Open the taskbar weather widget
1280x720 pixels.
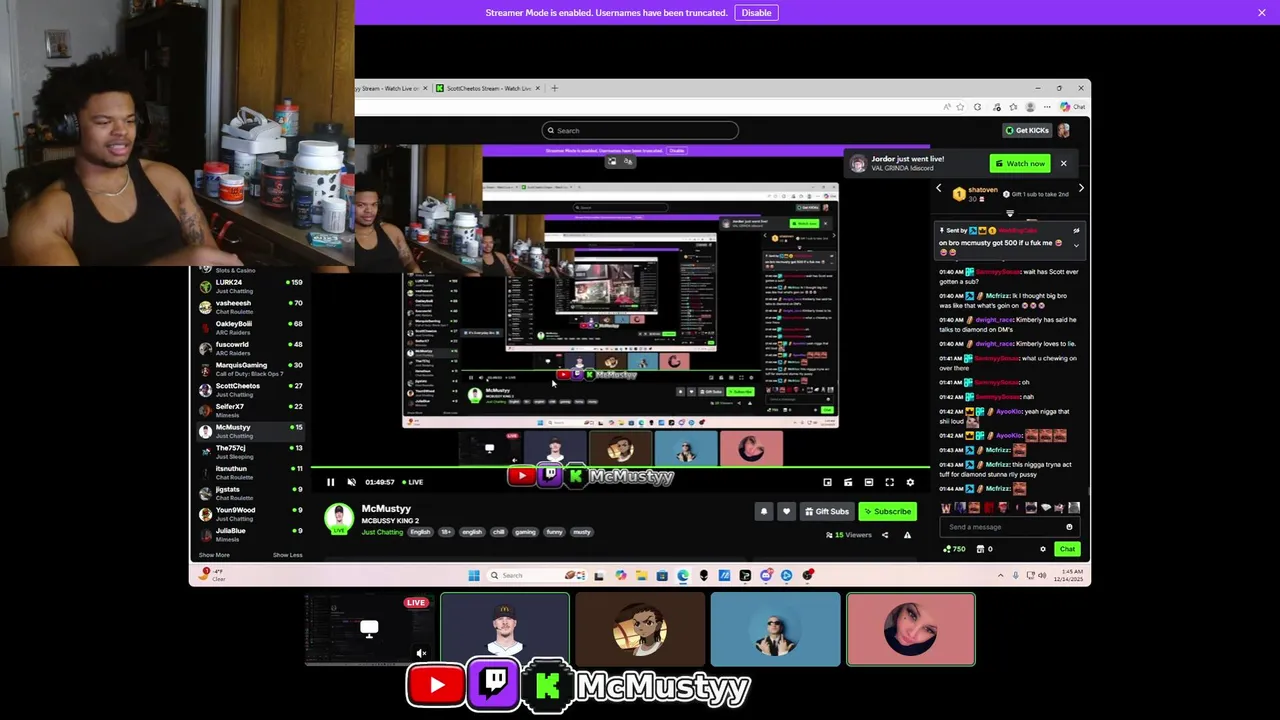[x=214, y=574]
